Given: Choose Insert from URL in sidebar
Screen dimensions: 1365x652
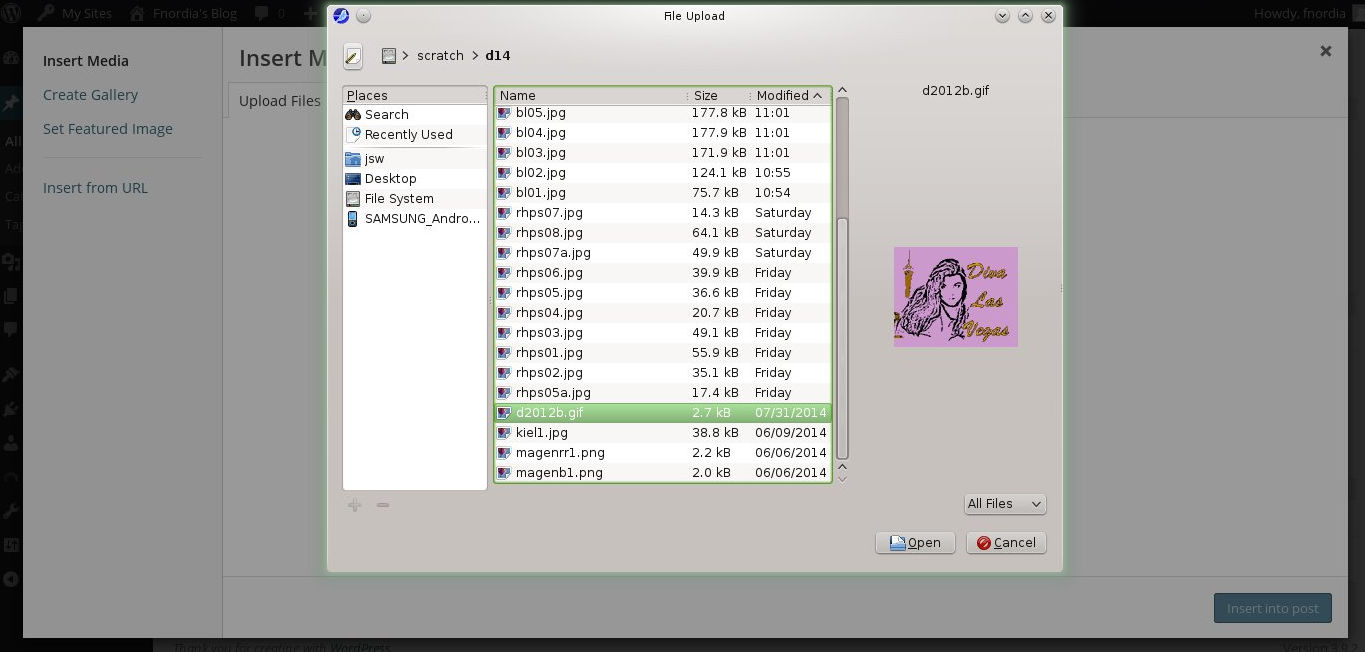Looking at the screenshot, I should [x=95, y=188].
